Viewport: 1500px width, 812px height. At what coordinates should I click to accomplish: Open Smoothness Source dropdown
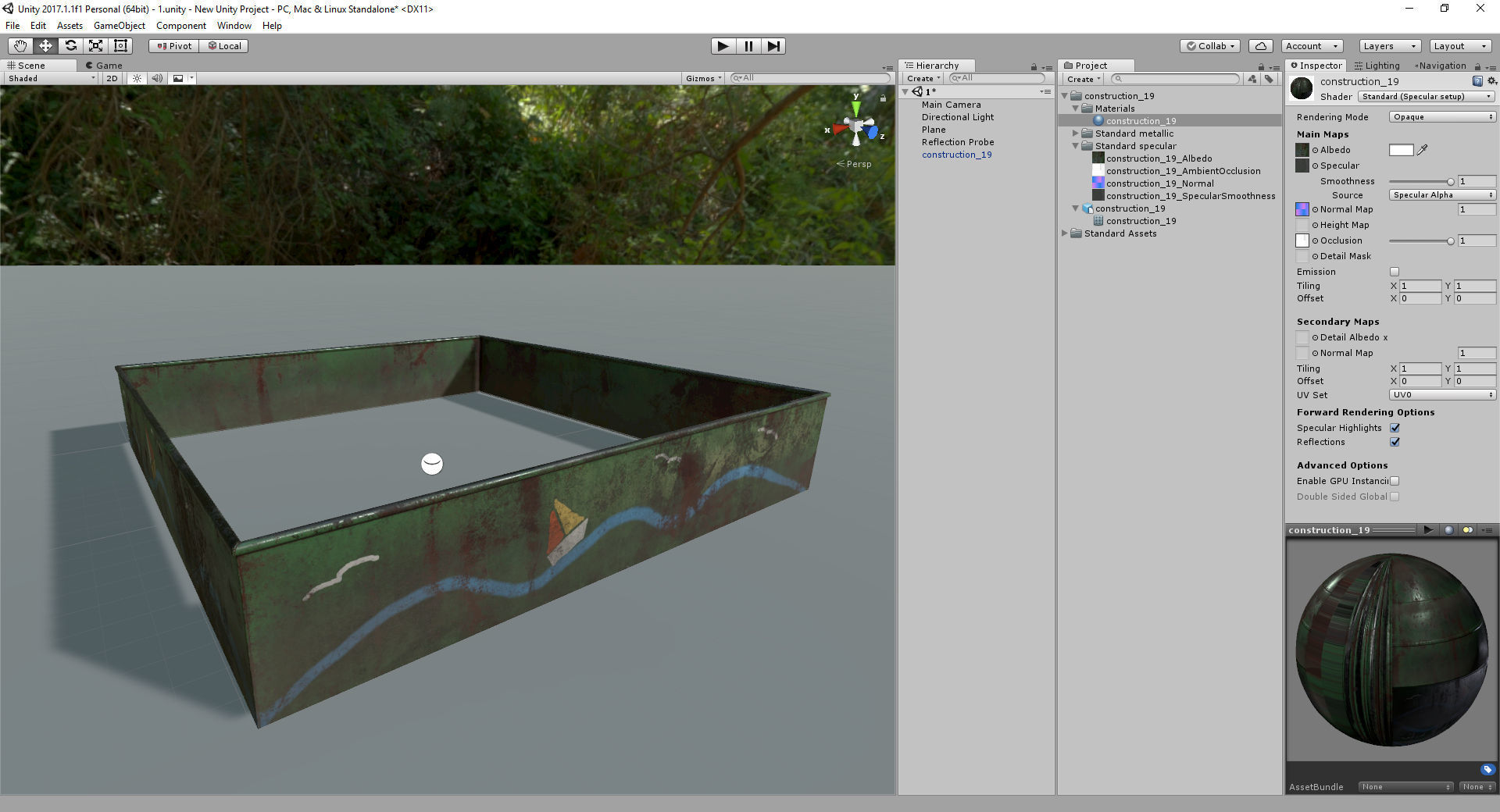pos(1442,195)
